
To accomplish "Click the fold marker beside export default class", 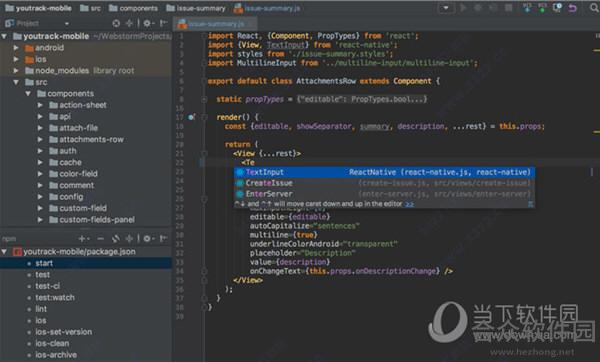I will pos(204,81).
